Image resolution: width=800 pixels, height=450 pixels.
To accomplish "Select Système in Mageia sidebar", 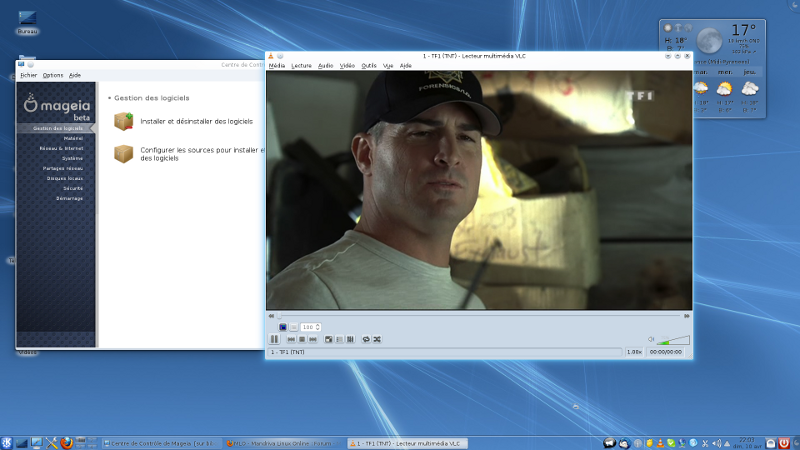I will 72,158.
